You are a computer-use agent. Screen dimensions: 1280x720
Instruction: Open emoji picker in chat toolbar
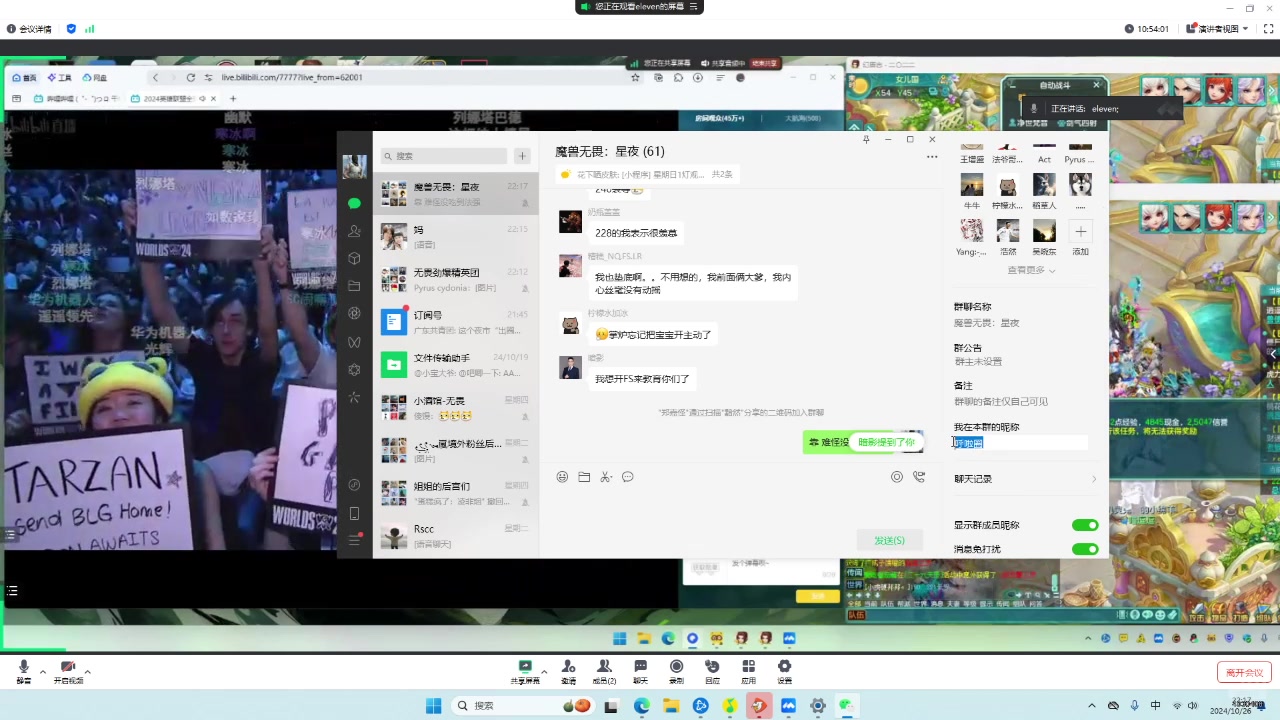[562, 477]
